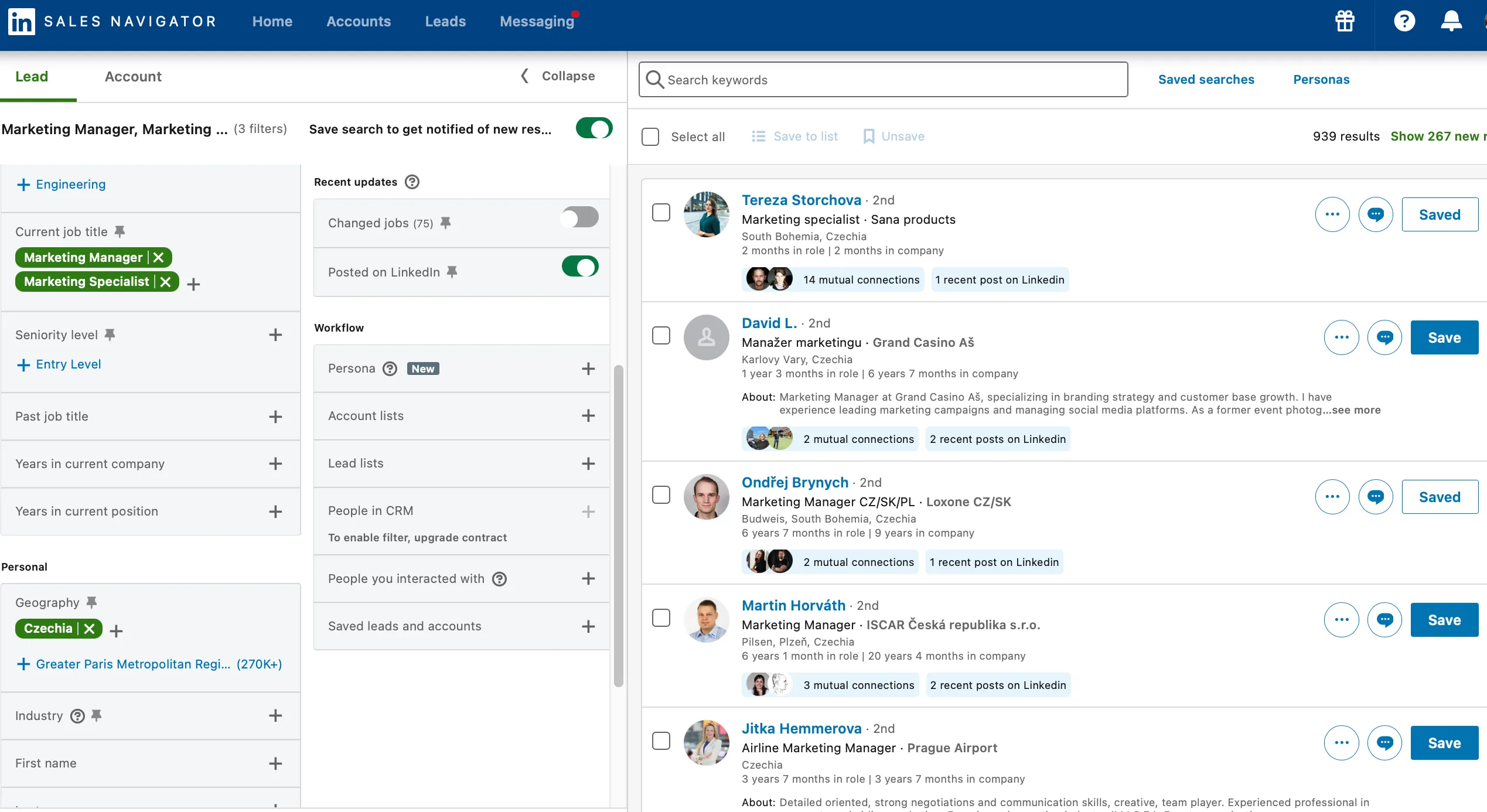Open the help question mark icon
1487x812 pixels.
(x=1404, y=22)
